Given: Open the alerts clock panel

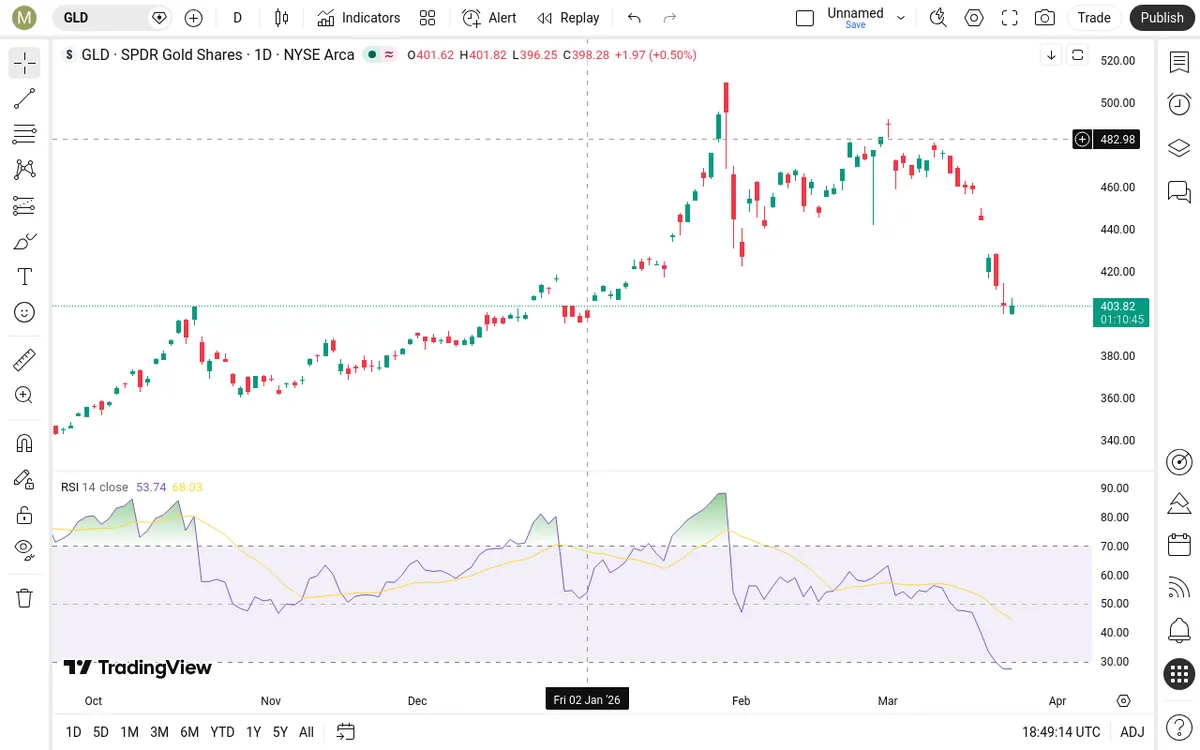Looking at the screenshot, I should point(1179,104).
